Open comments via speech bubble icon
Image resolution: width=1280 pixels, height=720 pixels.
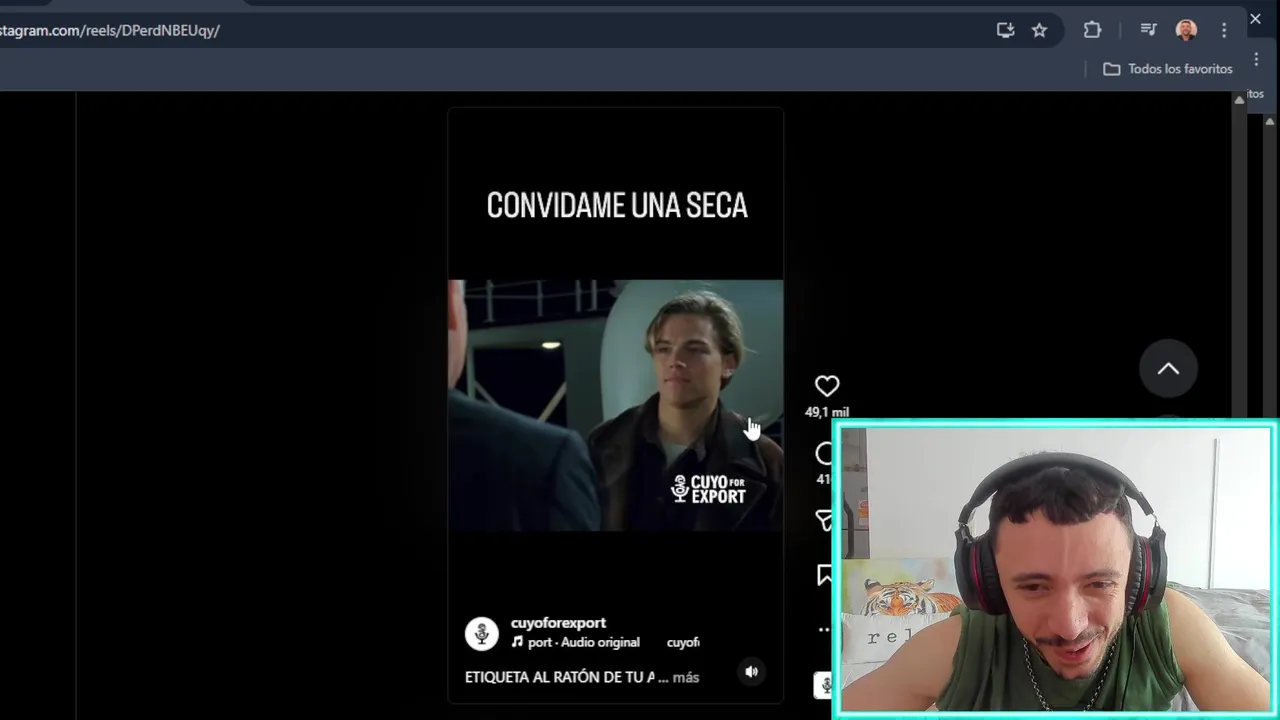[825, 454]
